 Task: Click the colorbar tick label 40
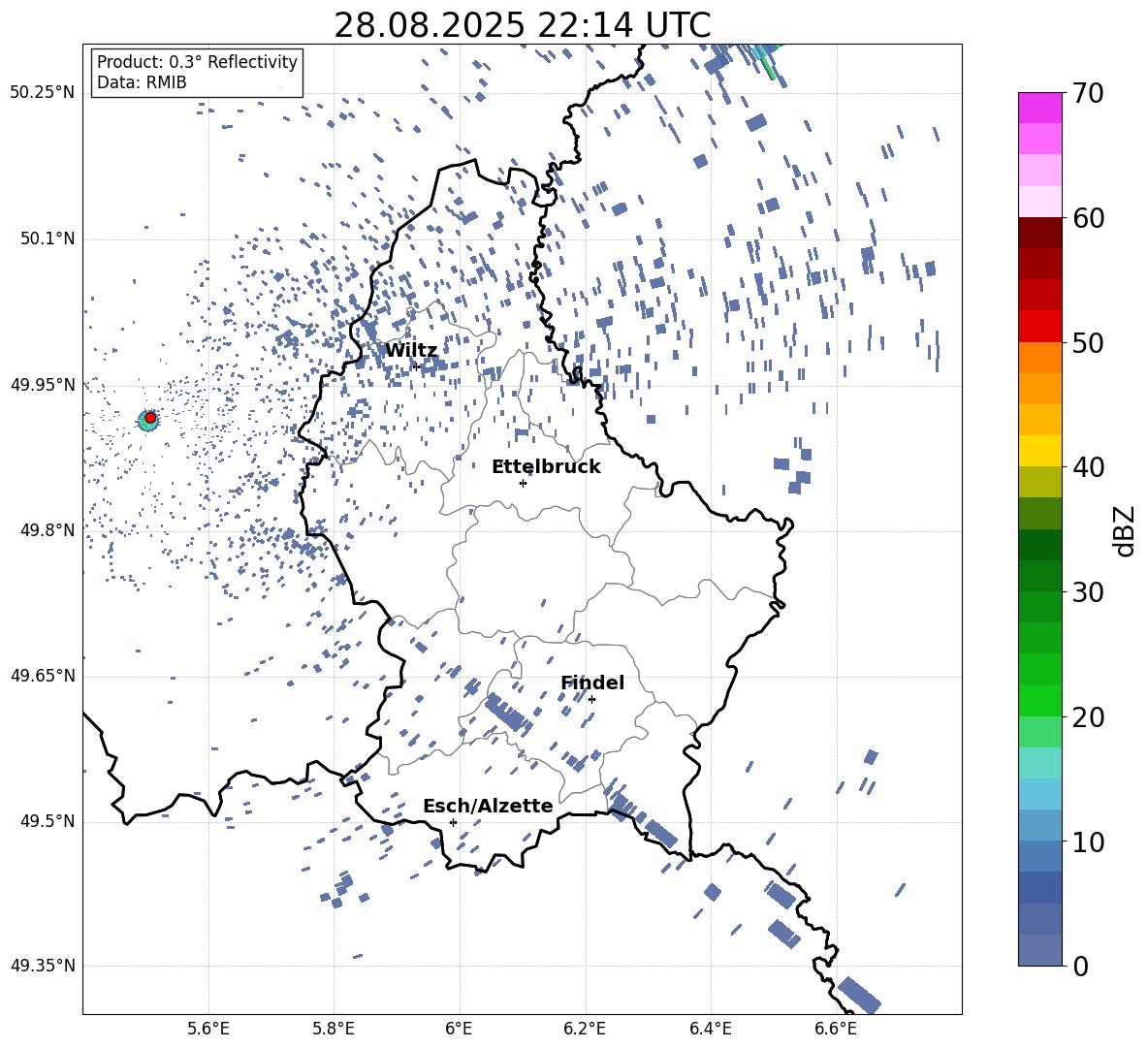point(1088,467)
